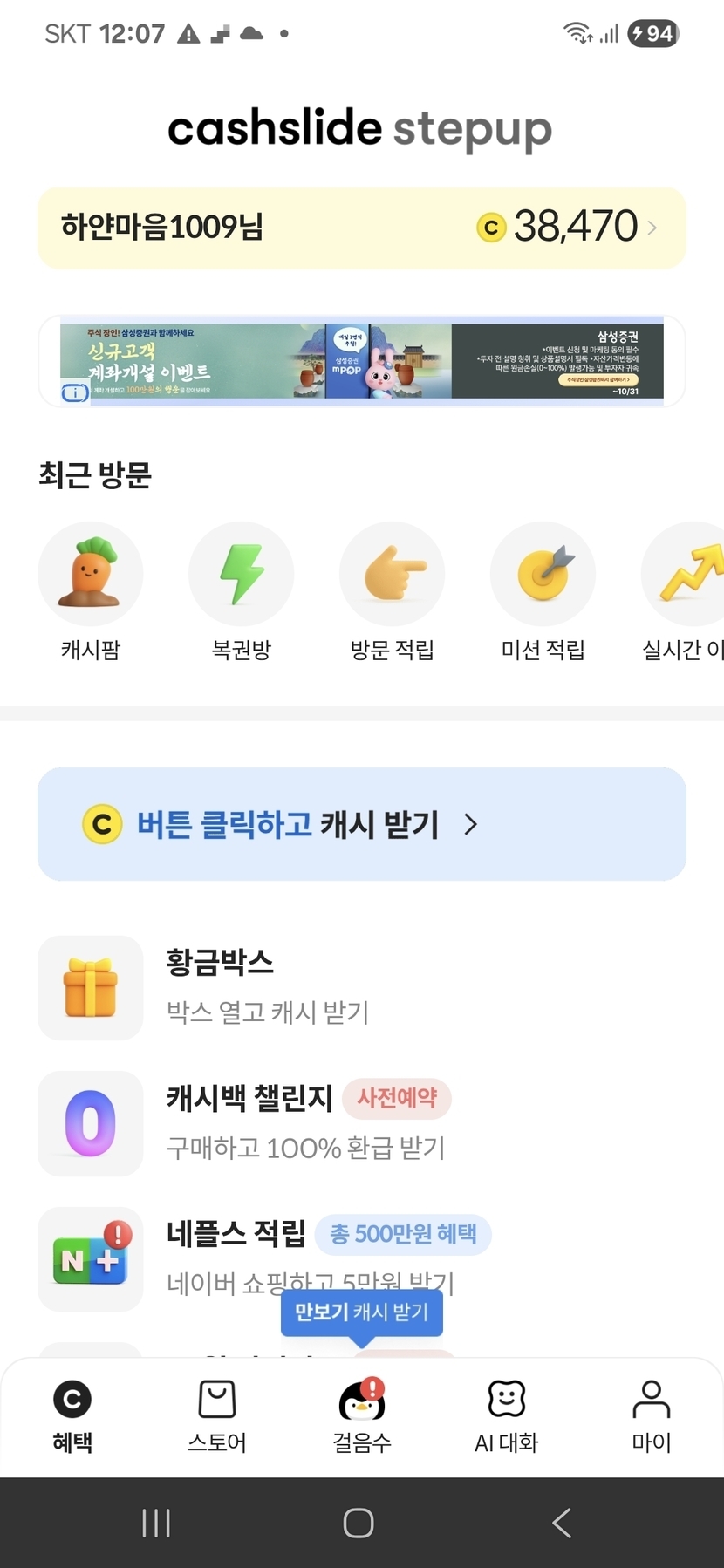The image size is (724, 1568).
Task: Open the 네플스 적립 N+ icon
Action: tap(90, 1258)
